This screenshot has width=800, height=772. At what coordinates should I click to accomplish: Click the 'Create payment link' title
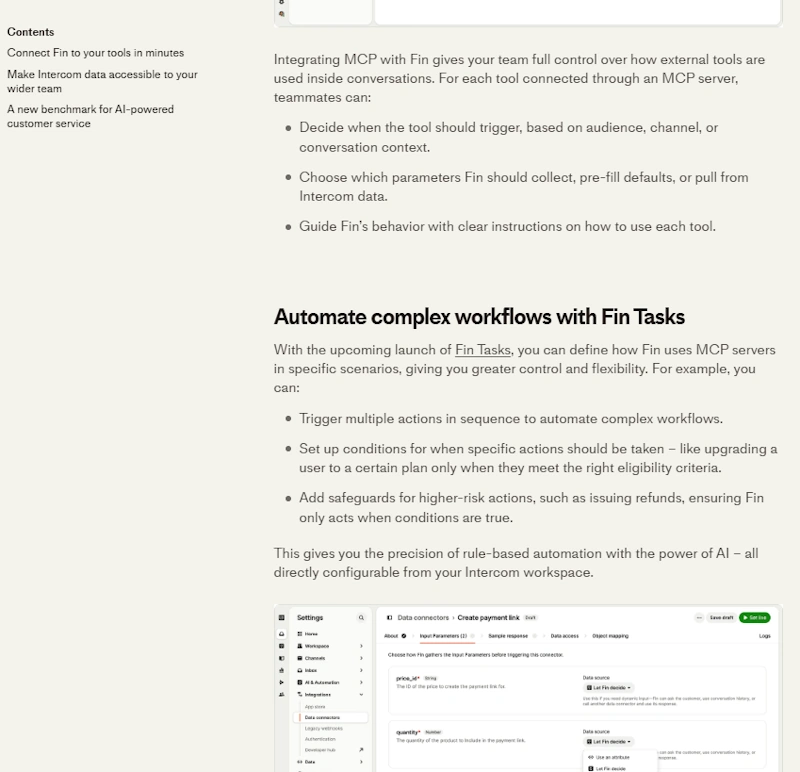coord(488,617)
